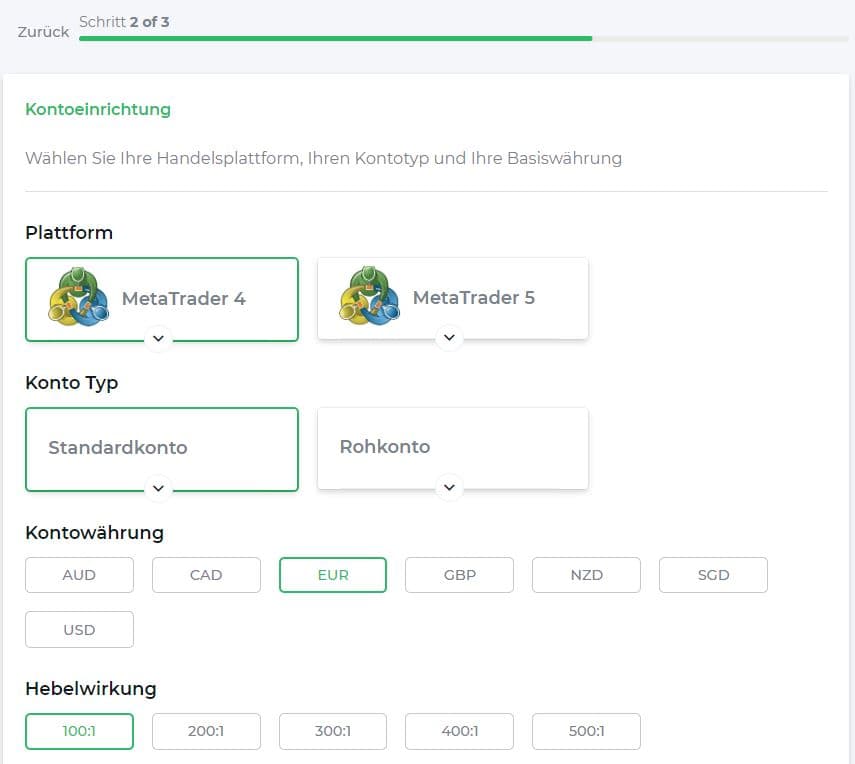Select NZD currency button

coord(586,575)
